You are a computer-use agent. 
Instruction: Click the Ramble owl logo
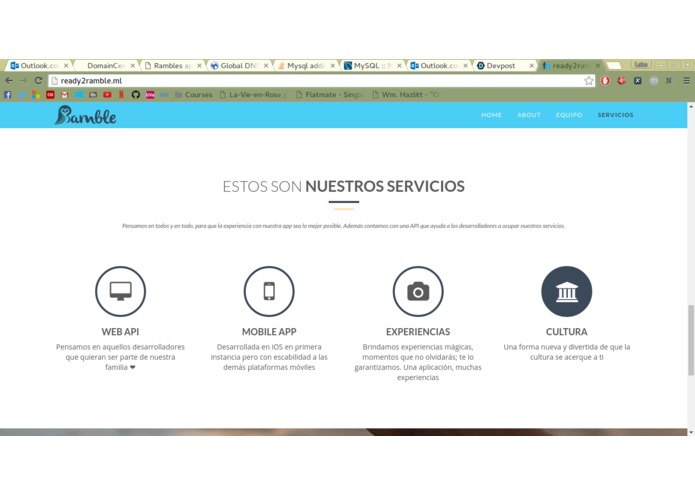click(86, 115)
